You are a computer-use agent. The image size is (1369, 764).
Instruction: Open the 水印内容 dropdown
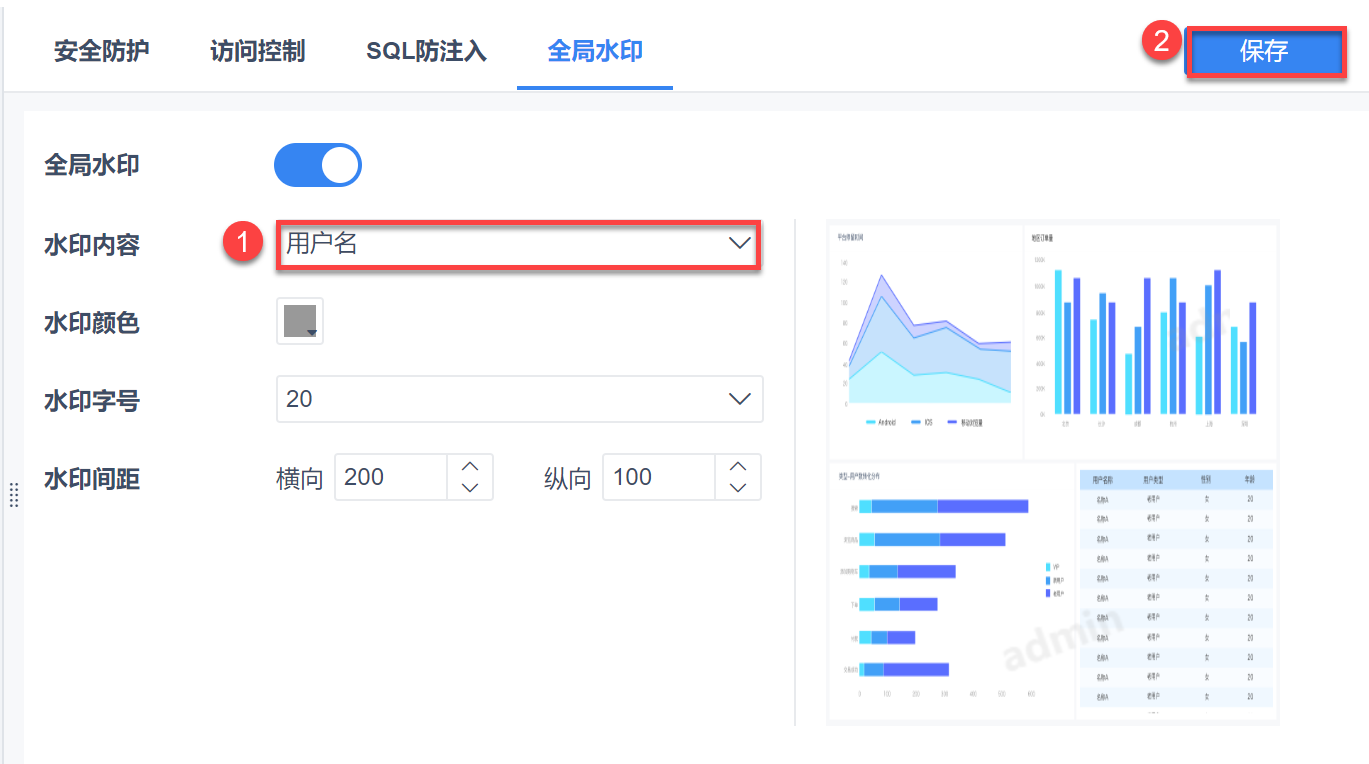(518, 244)
